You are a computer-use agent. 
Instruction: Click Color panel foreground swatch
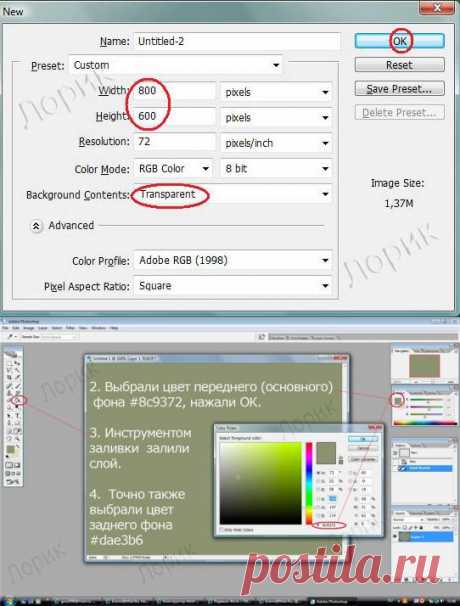pyautogui.click(x=397, y=400)
